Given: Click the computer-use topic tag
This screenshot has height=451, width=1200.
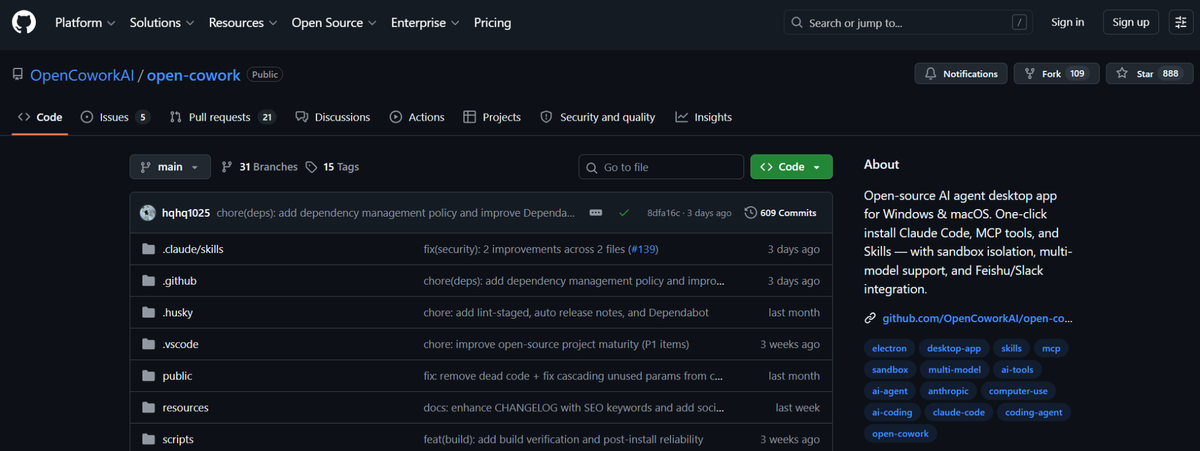Looking at the screenshot, I should [x=1018, y=391].
